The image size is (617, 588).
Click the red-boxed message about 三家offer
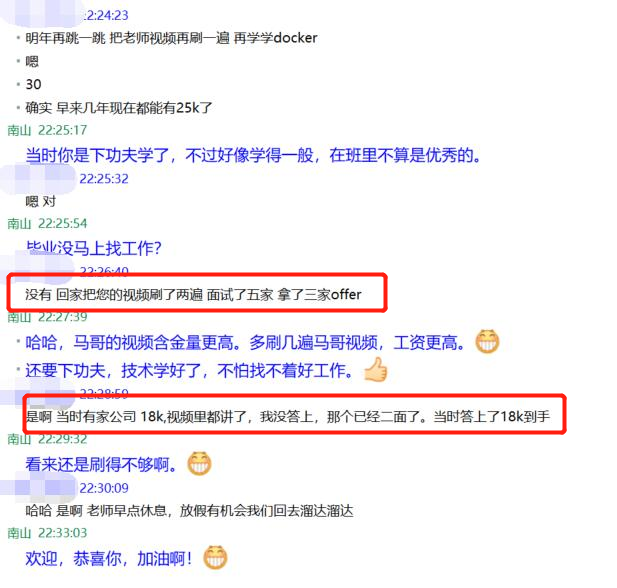pyautogui.click(x=193, y=294)
